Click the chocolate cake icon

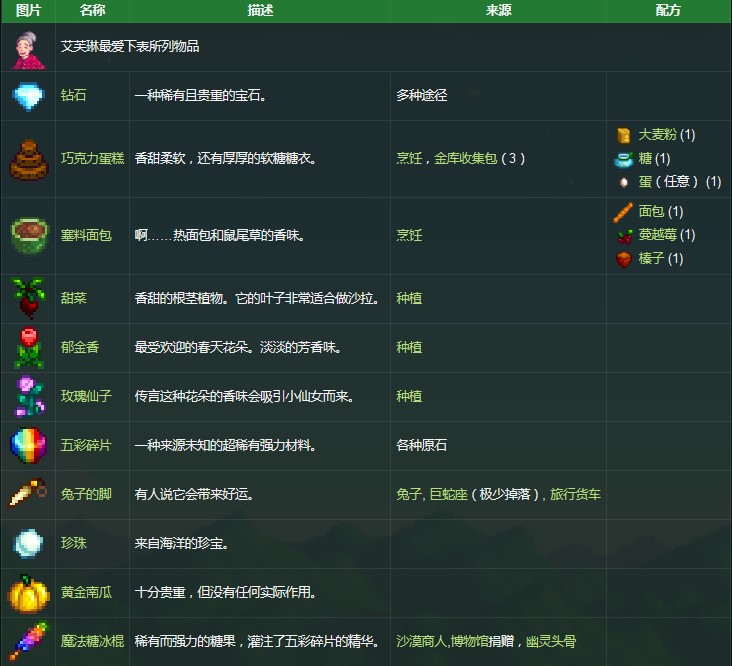click(28, 158)
